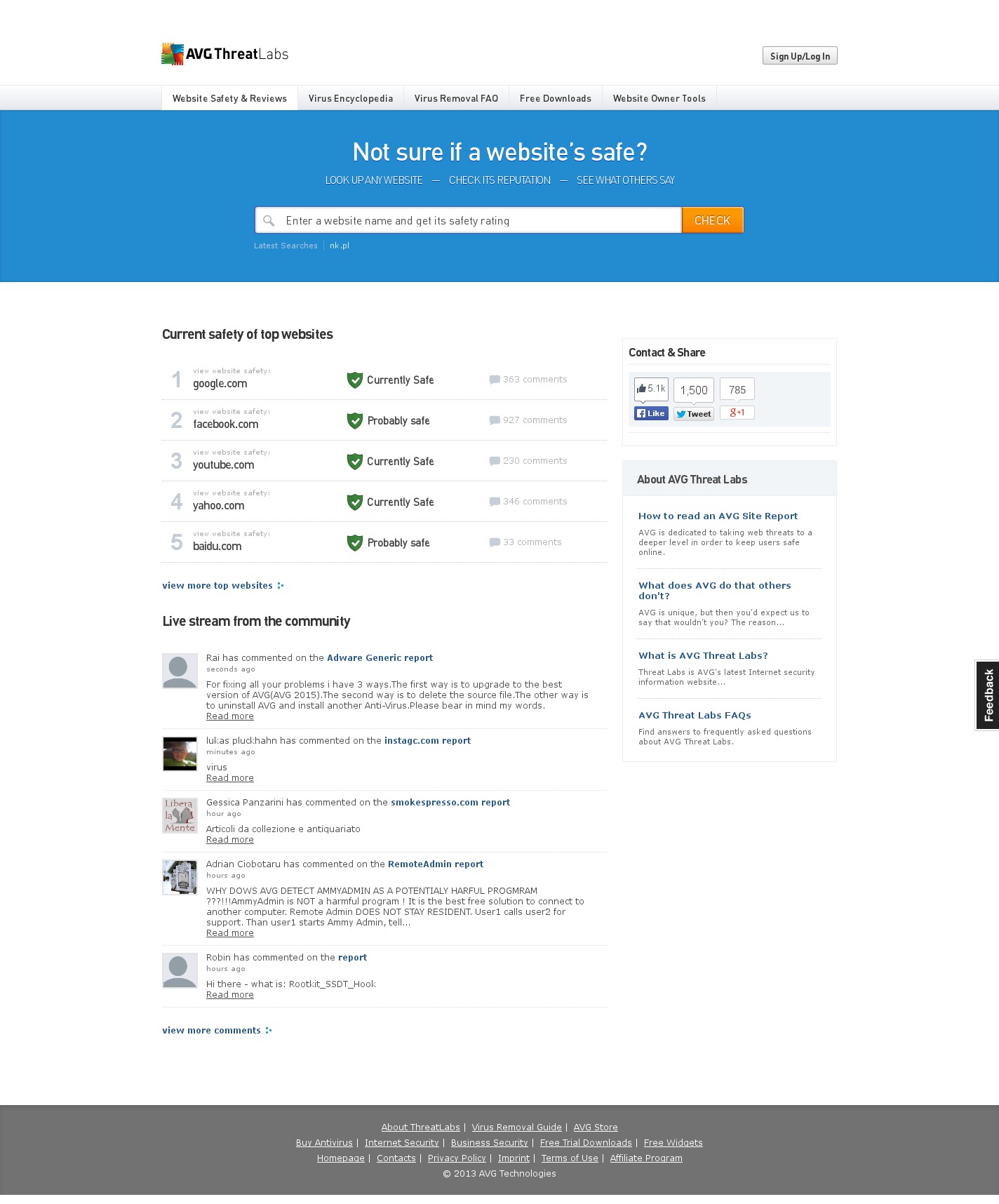Open What is AVG Threat Labs link

[x=703, y=656]
